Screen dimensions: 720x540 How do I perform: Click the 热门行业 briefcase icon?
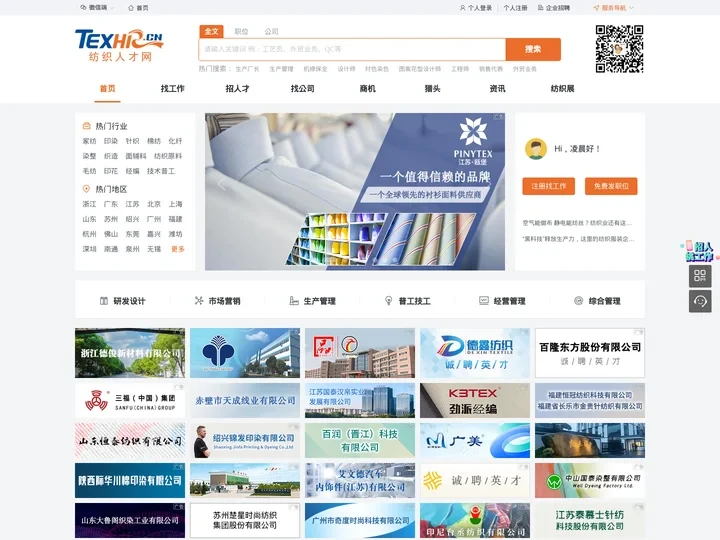tap(86, 126)
